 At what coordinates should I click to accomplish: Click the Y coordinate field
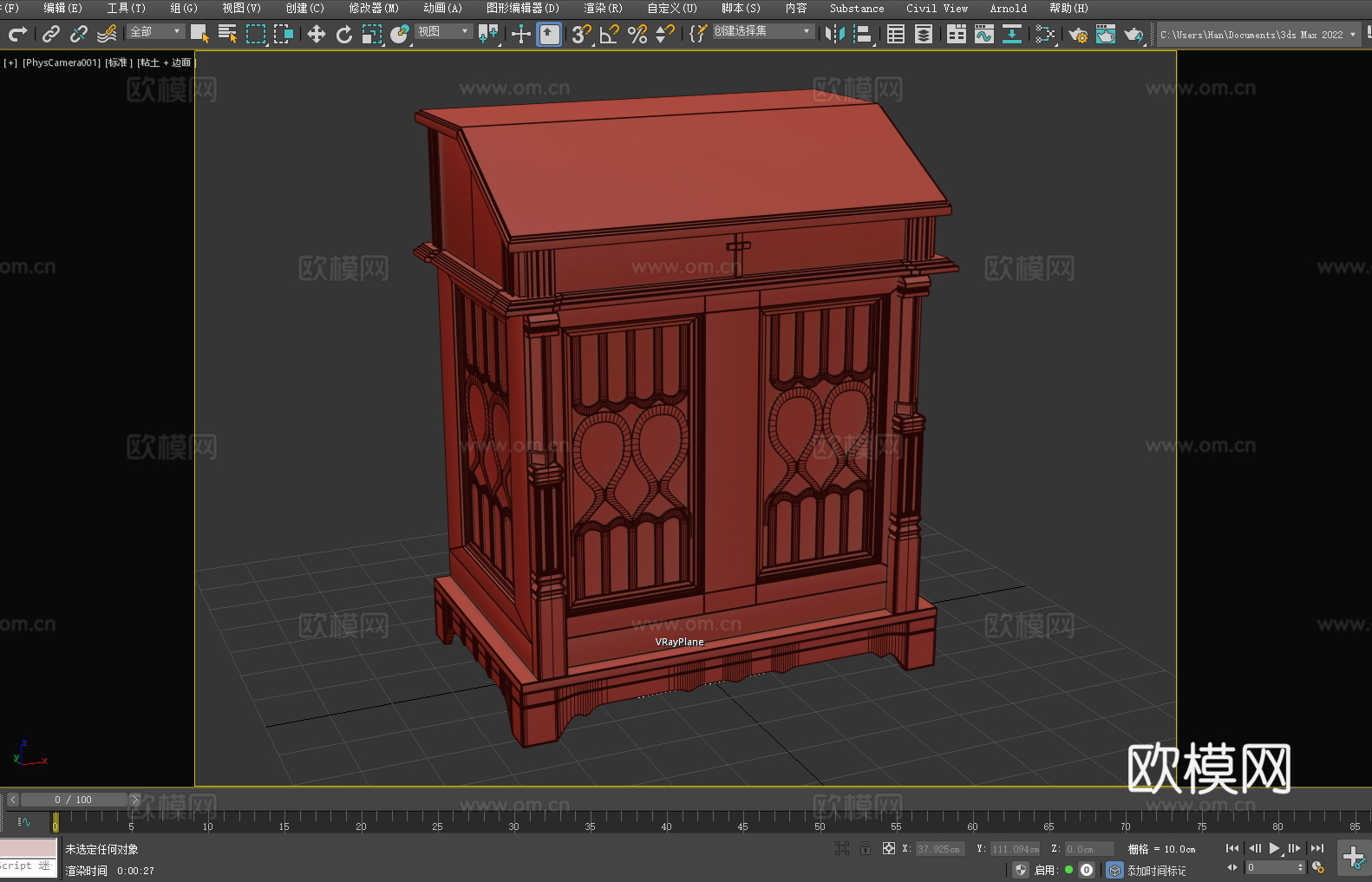click(1016, 849)
